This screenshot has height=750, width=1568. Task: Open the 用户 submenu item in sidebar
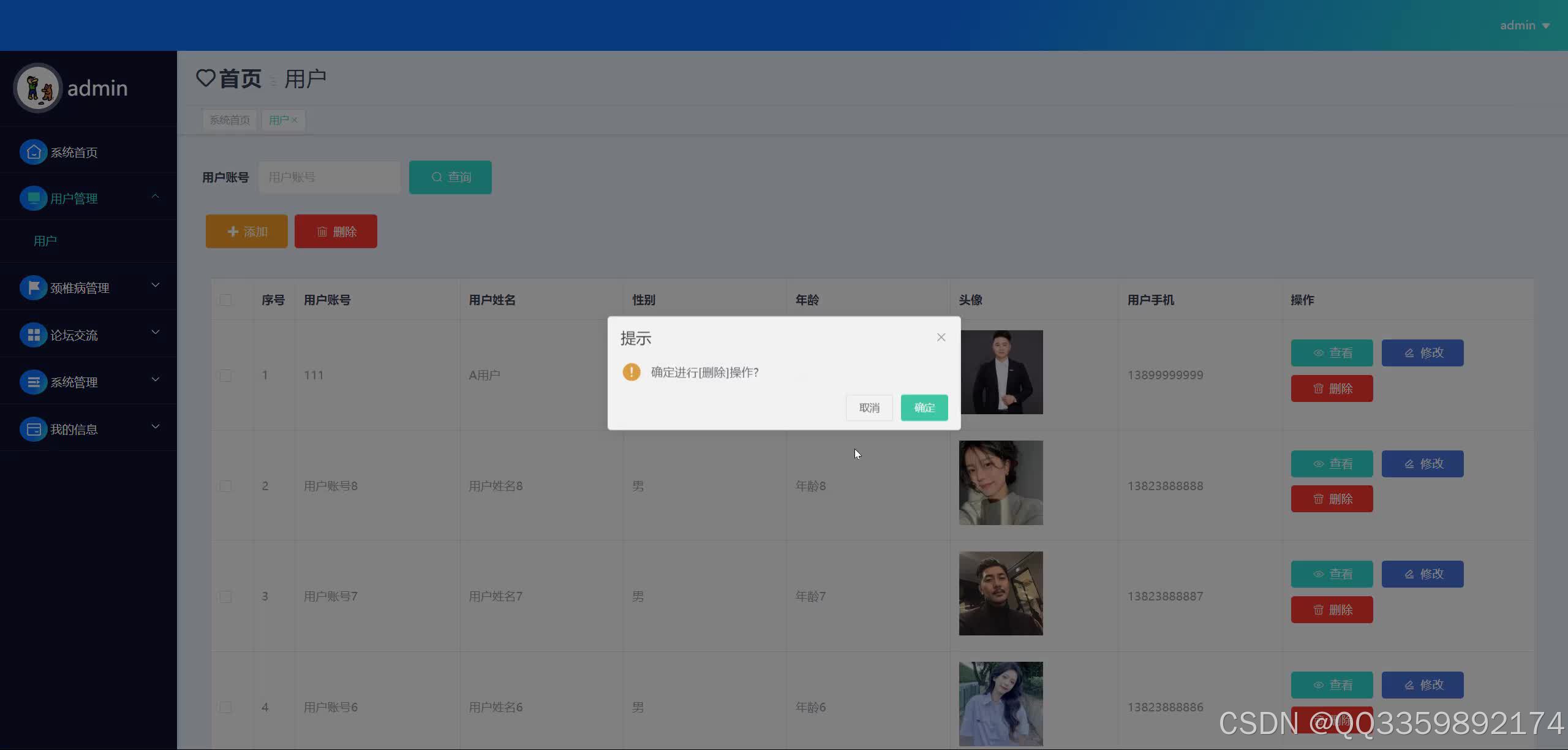(45, 241)
